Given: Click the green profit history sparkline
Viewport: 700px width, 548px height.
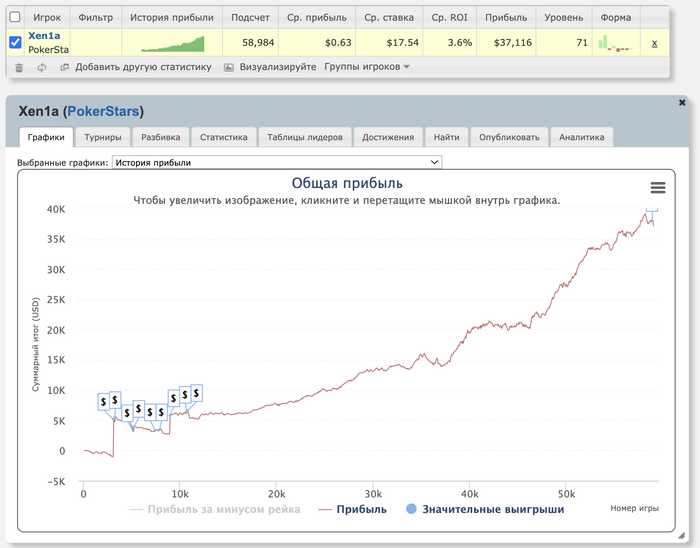Looking at the screenshot, I should (x=172, y=44).
